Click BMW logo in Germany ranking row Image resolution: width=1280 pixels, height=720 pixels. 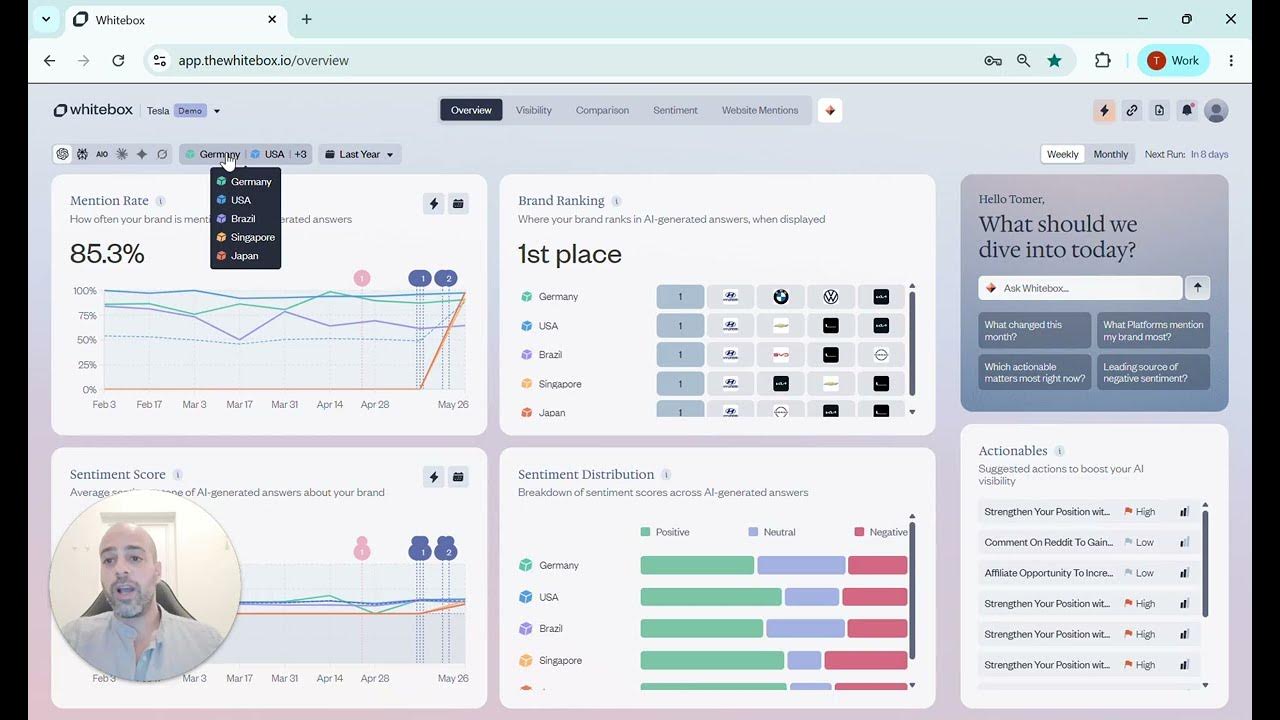pyautogui.click(x=781, y=297)
